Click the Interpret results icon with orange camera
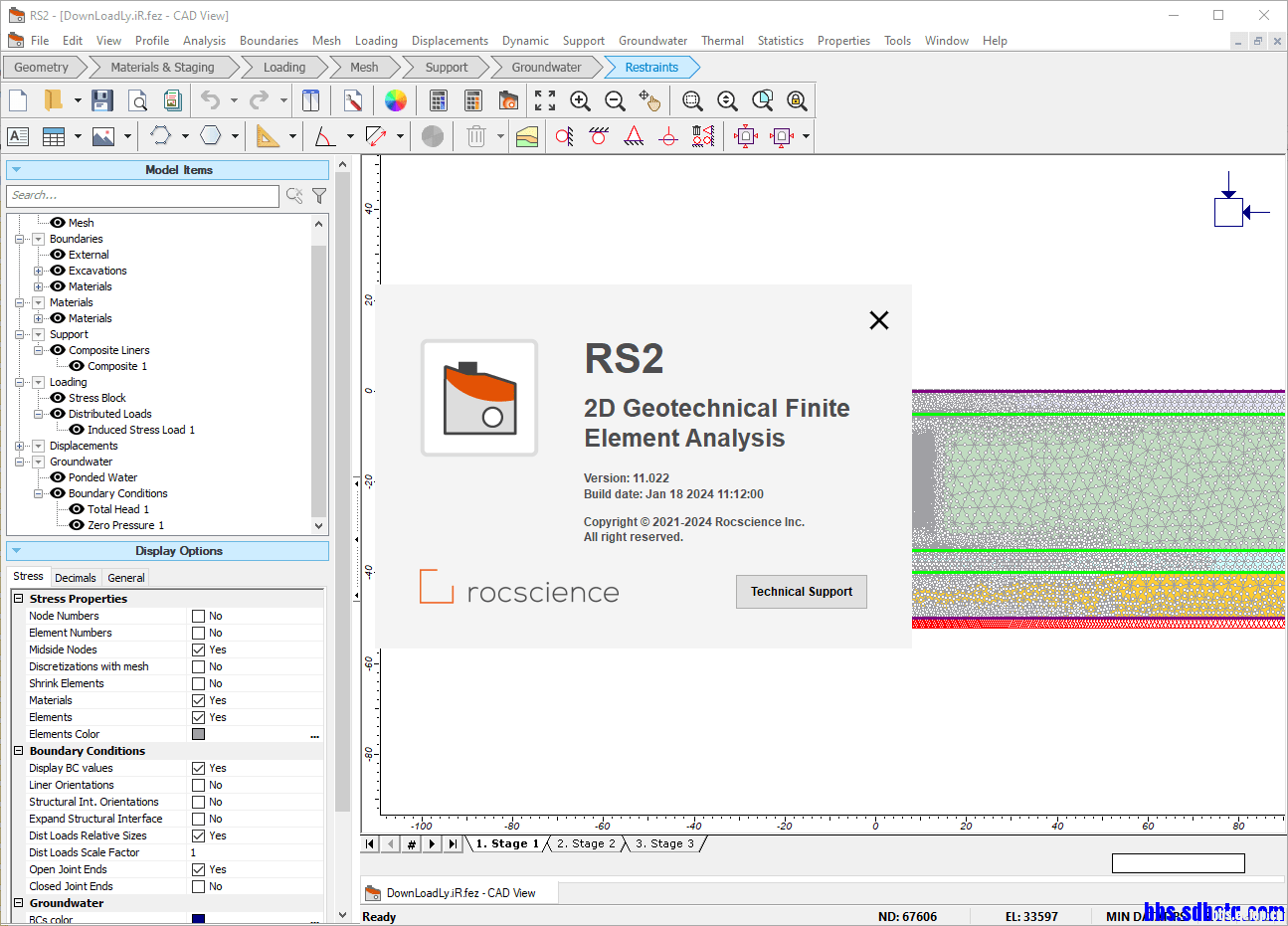Image resolution: width=1288 pixels, height=926 pixels. coord(508,100)
